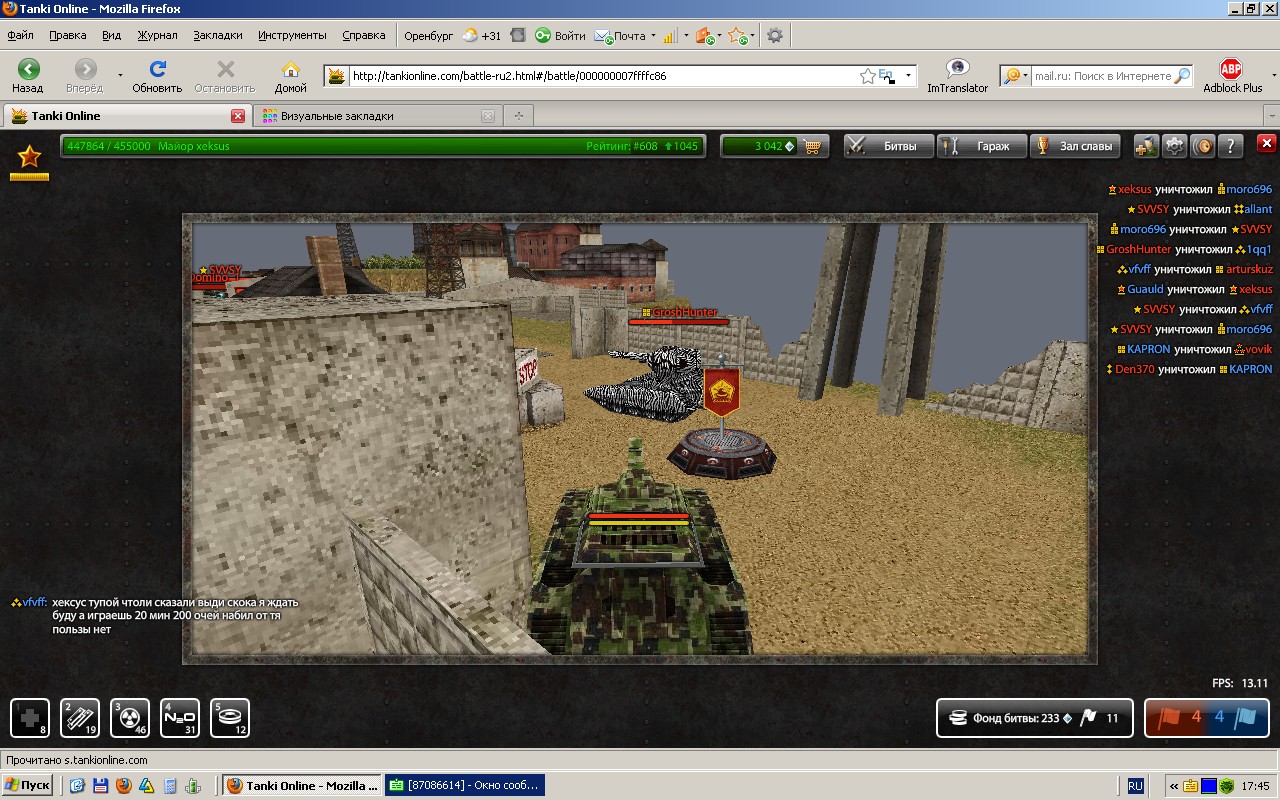Click the mail.ru search field
Viewport: 1280px width, 800px height.
pyautogui.click(x=1102, y=76)
